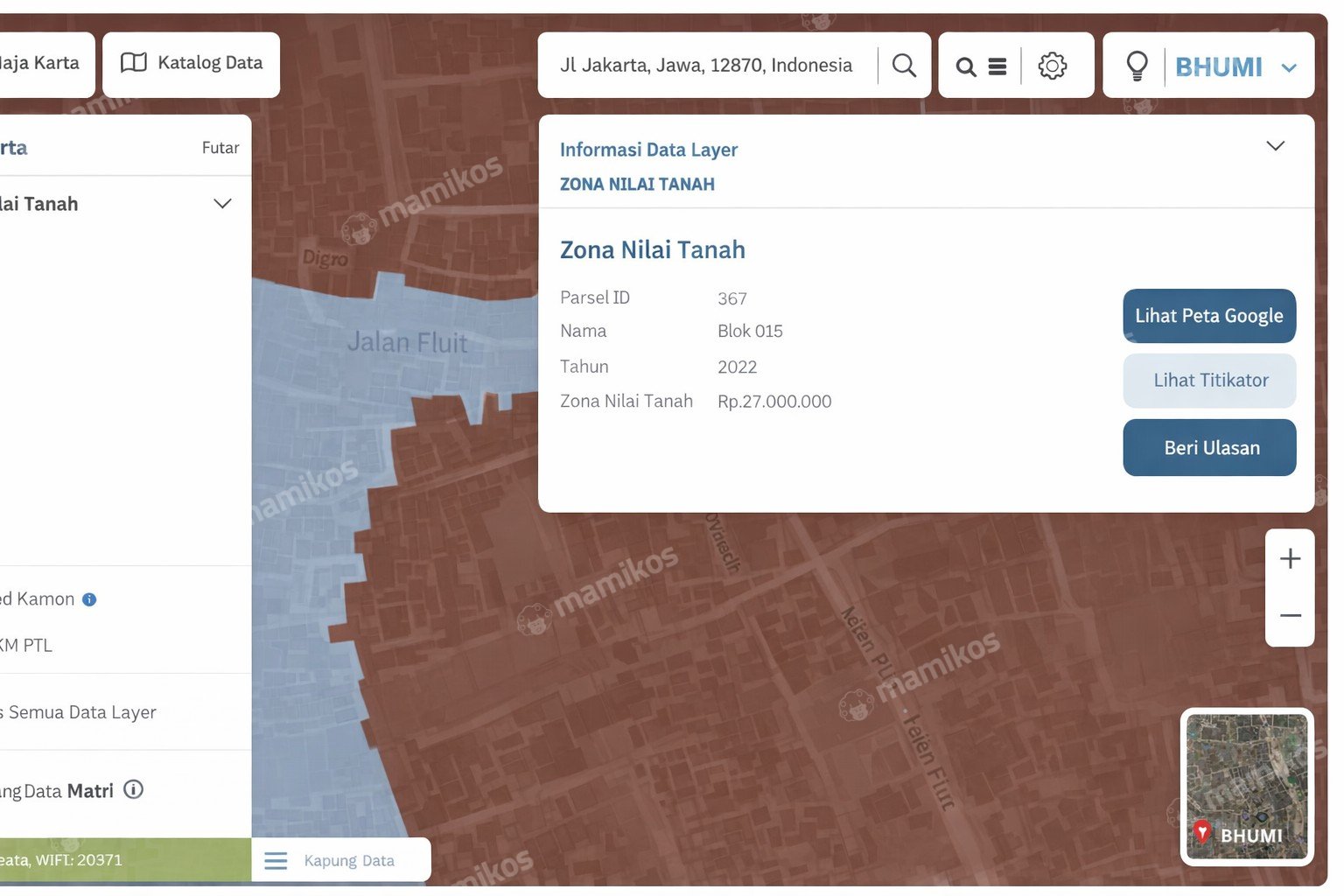Click the book icon on Katalog Data
Screen dimensions: 1344x896
tap(133, 62)
